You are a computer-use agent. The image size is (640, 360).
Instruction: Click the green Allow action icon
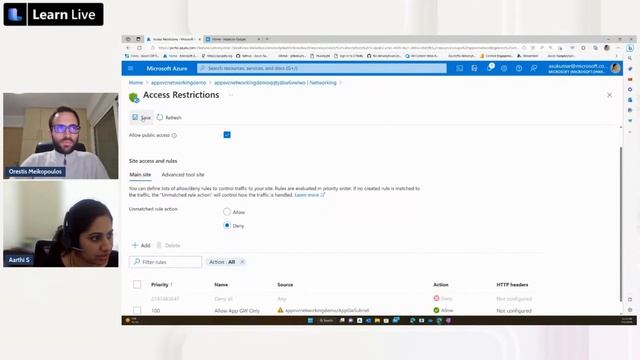point(436,310)
